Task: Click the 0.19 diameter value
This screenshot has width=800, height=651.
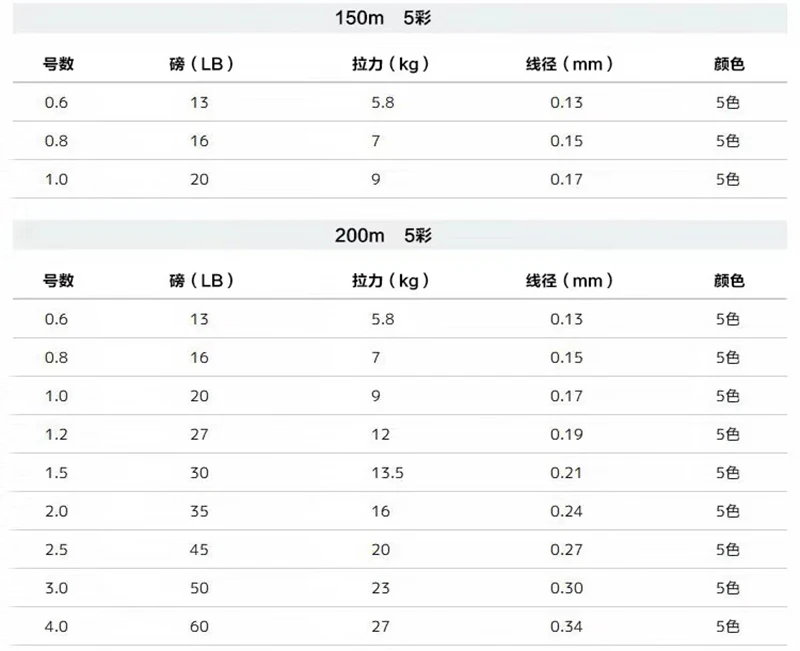Action: (566, 435)
